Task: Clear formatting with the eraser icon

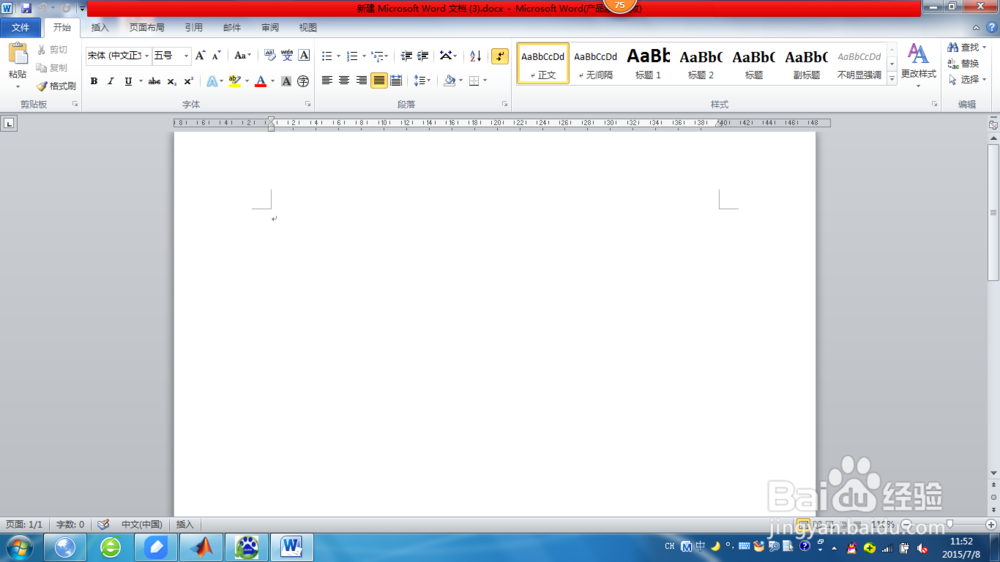Action: click(x=270, y=56)
